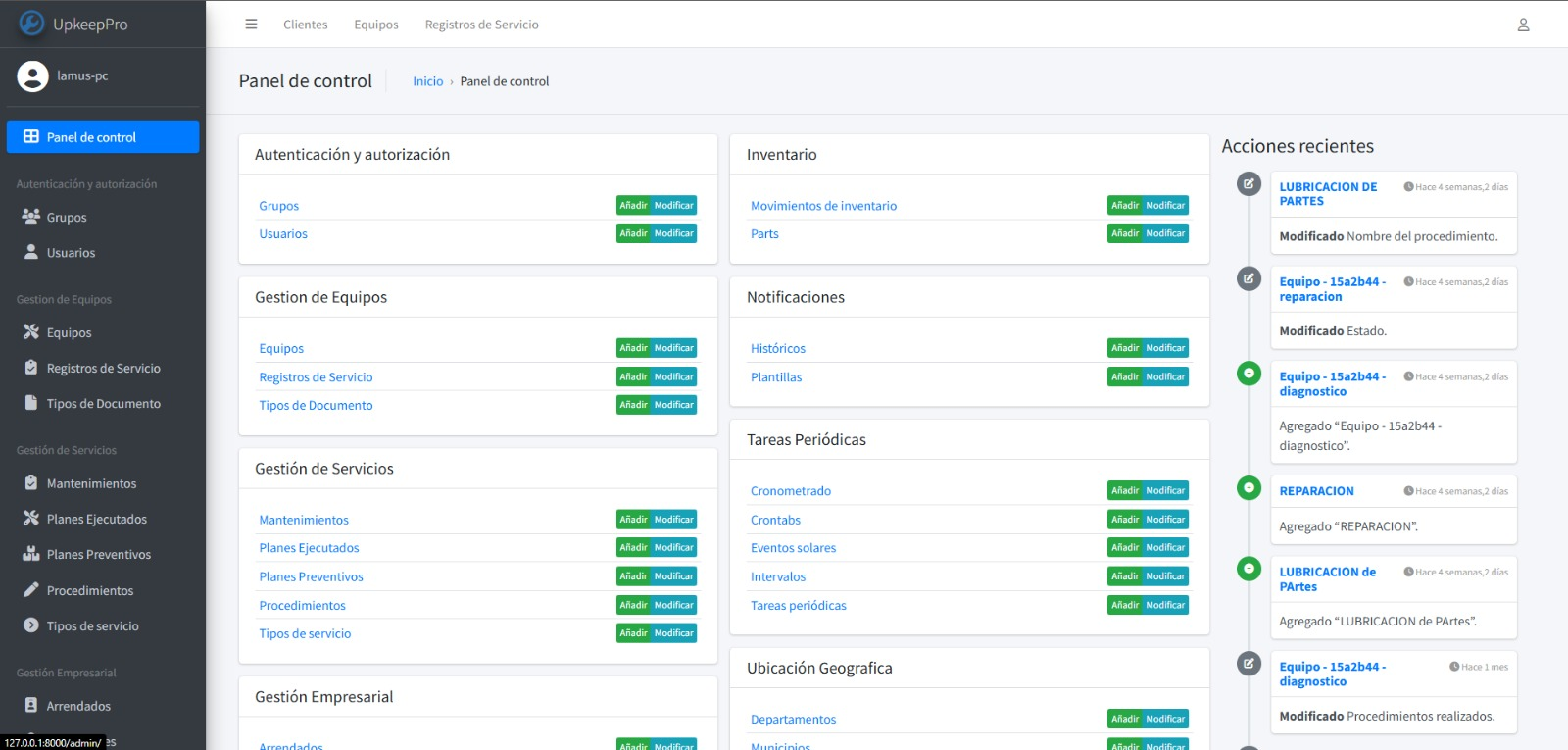Click Modificar for Crontabs row
The height and width of the screenshot is (750, 1568).
click(1165, 520)
